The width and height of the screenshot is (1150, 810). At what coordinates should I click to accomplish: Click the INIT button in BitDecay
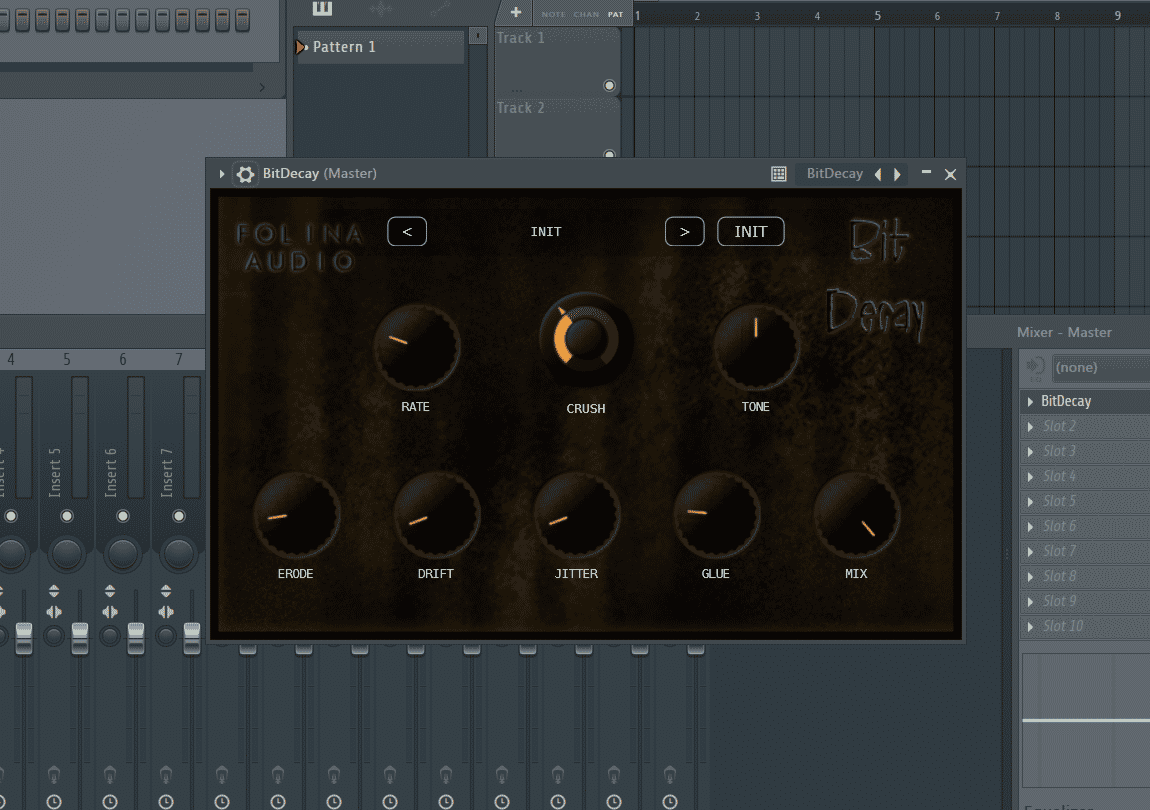click(x=750, y=232)
